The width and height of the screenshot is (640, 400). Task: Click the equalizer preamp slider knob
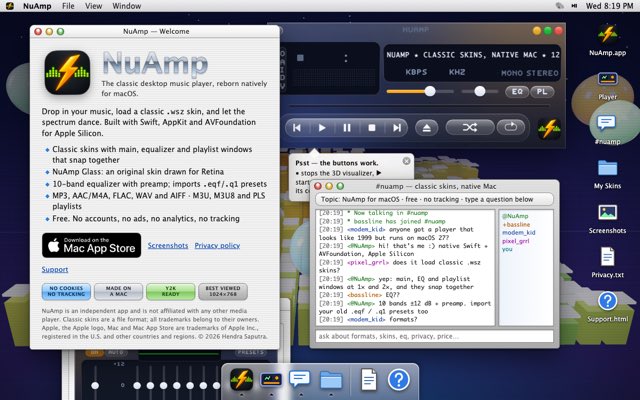click(x=95, y=385)
